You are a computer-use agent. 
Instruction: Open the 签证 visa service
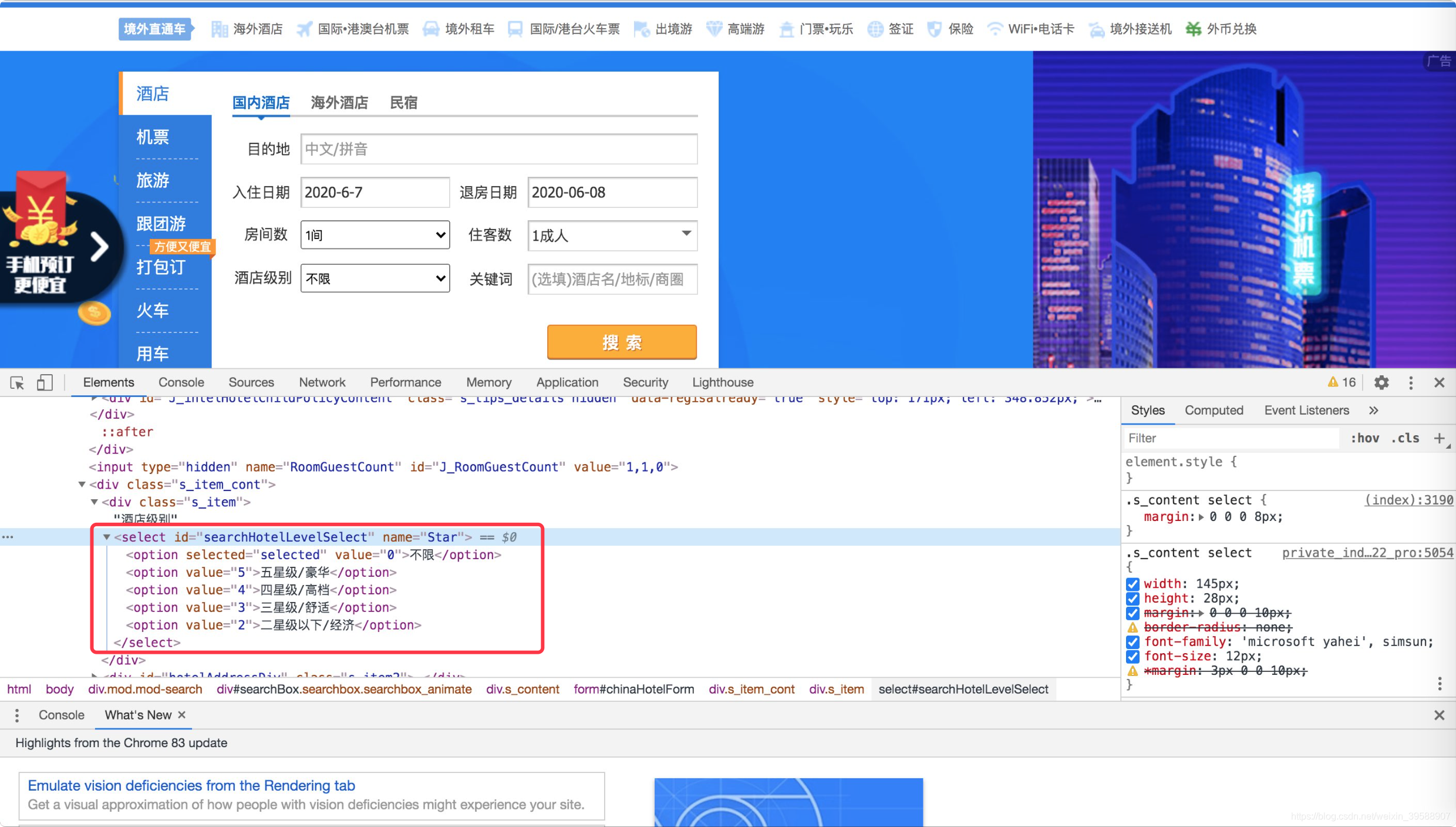point(899,29)
